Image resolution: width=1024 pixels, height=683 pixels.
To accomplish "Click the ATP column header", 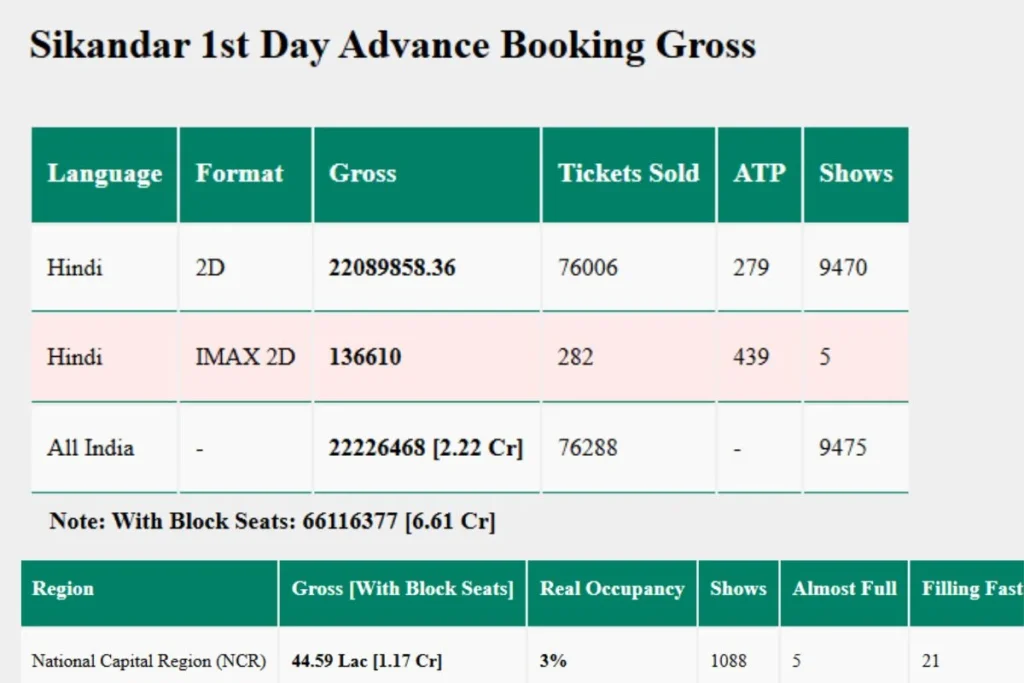I will 759,174.
